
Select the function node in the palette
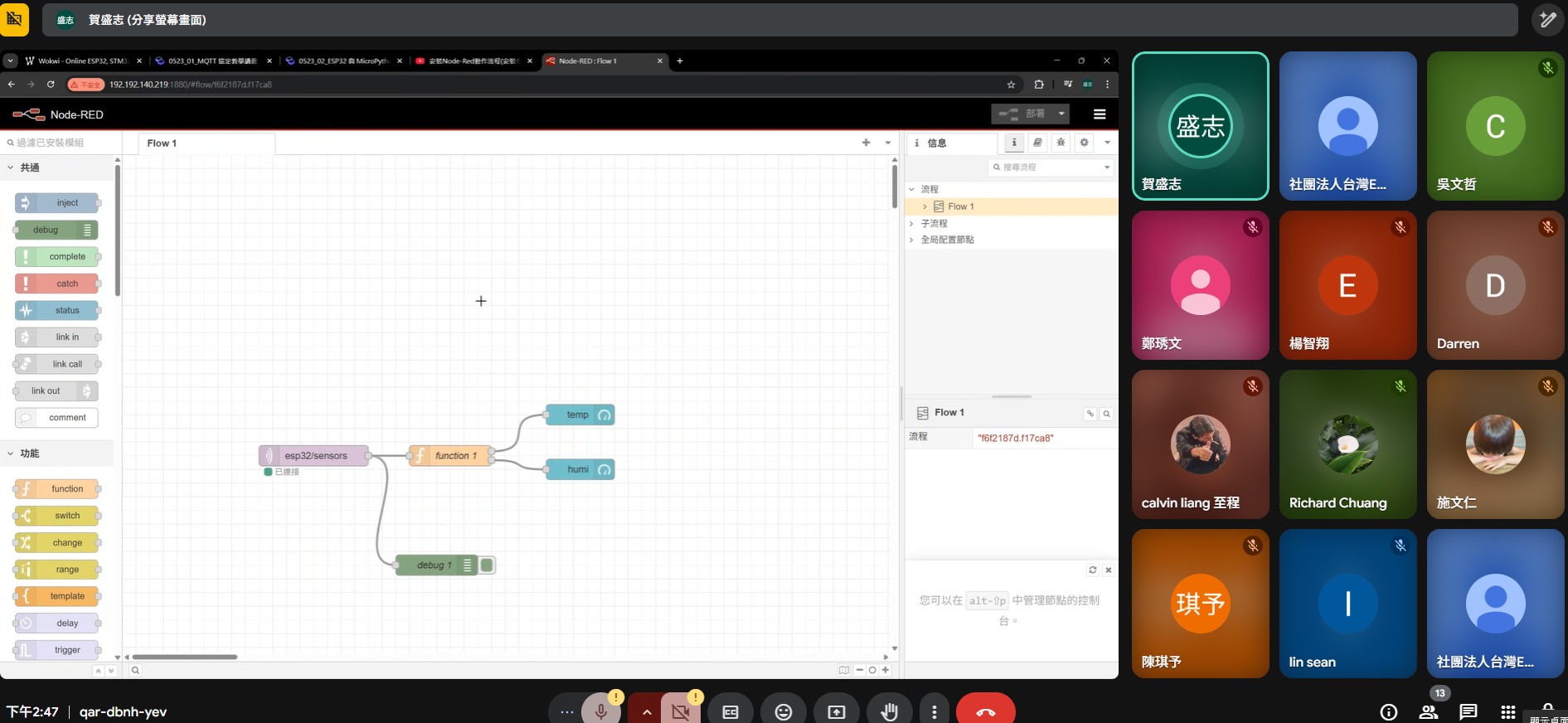coord(56,489)
